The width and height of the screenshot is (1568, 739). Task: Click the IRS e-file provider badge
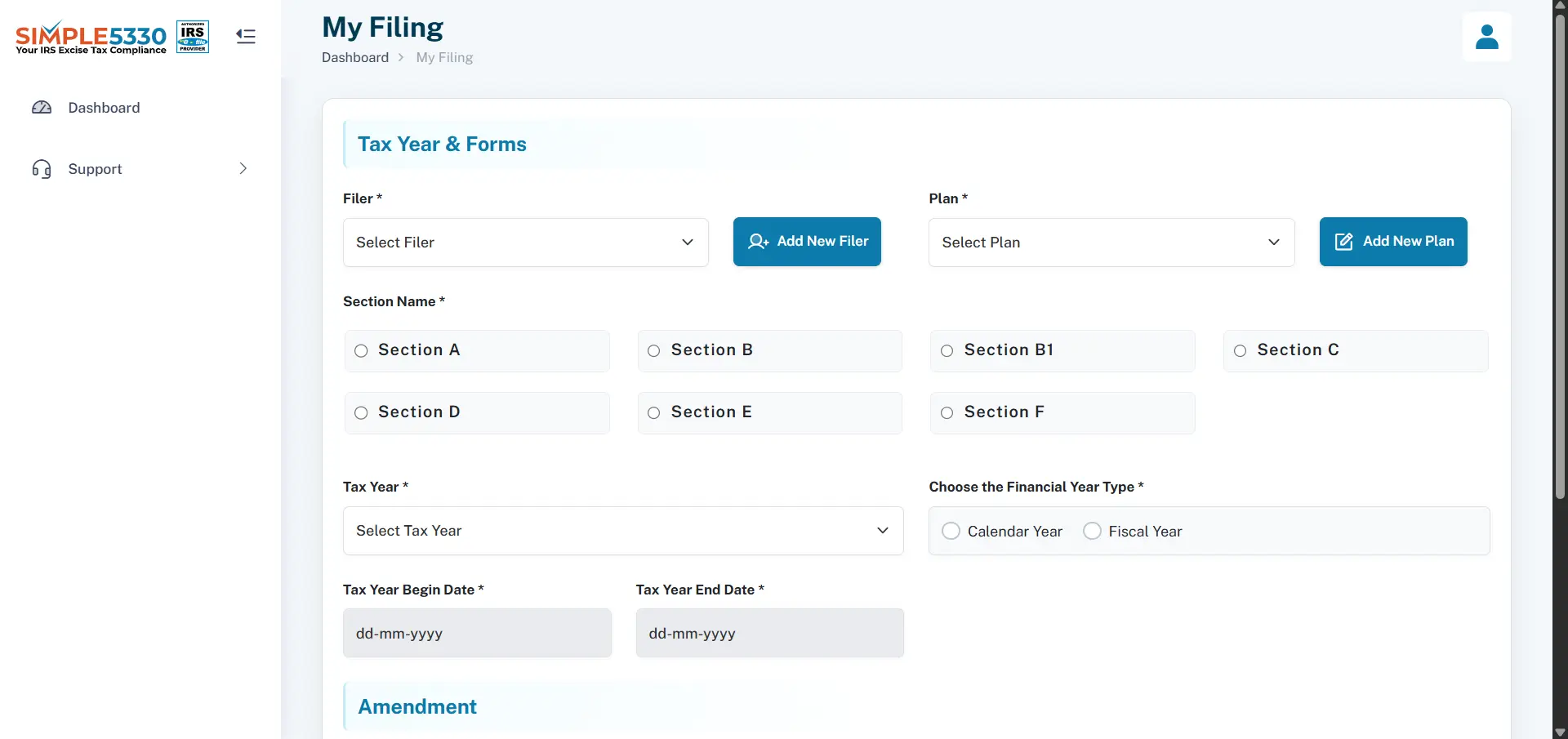pyautogui.click(x=193, y=37)
